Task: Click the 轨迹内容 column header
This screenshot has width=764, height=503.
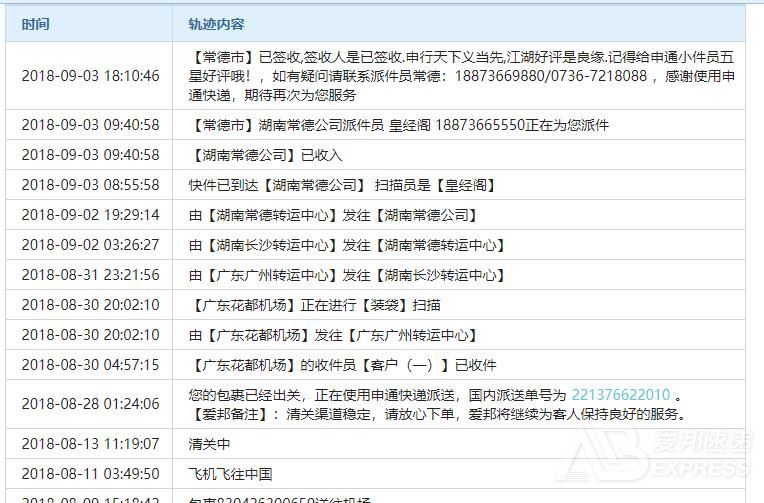Action: [x=216, y=24]
